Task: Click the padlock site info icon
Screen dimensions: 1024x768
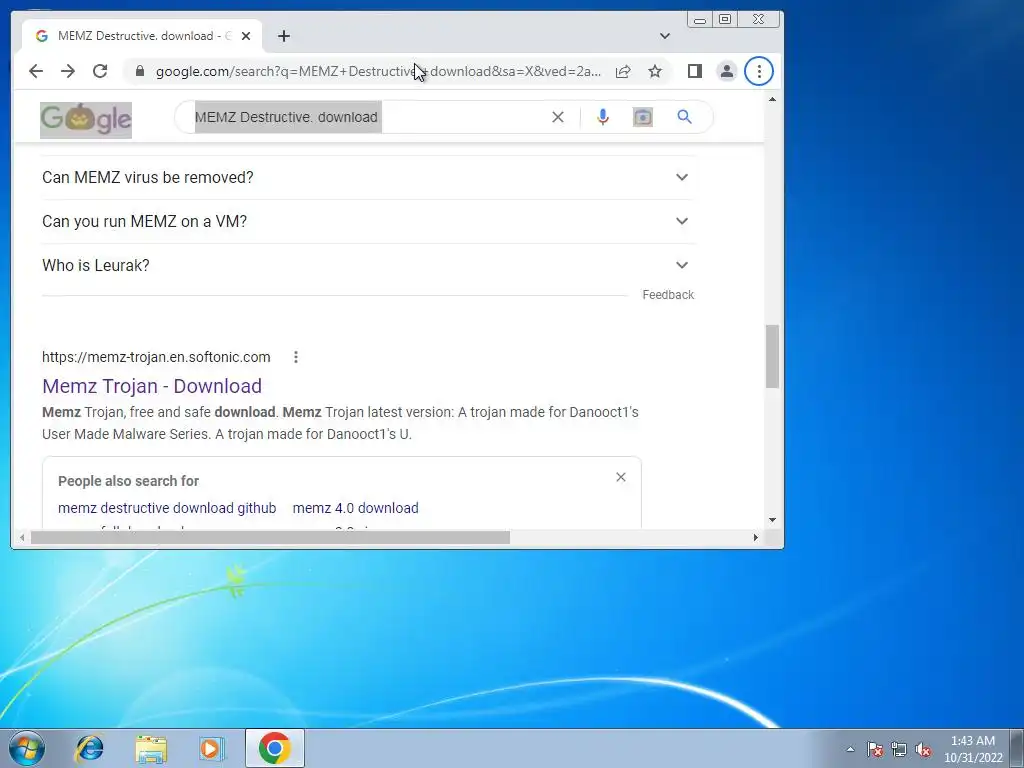Action: pyautogui.click(x=140, y=71)
